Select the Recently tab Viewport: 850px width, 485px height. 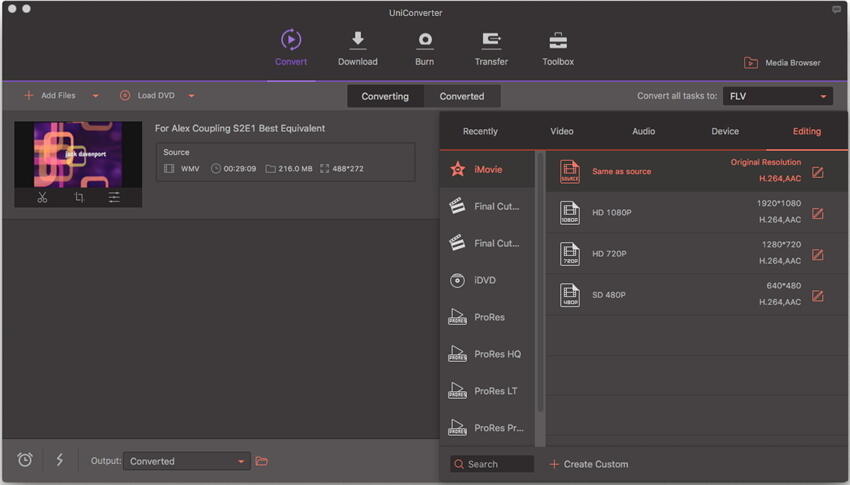click(x=480, y=131)
